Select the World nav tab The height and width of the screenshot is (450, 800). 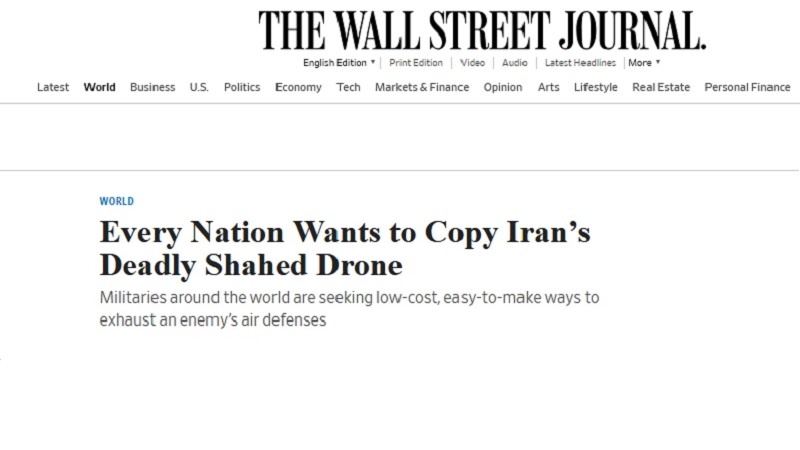(99, 87)
